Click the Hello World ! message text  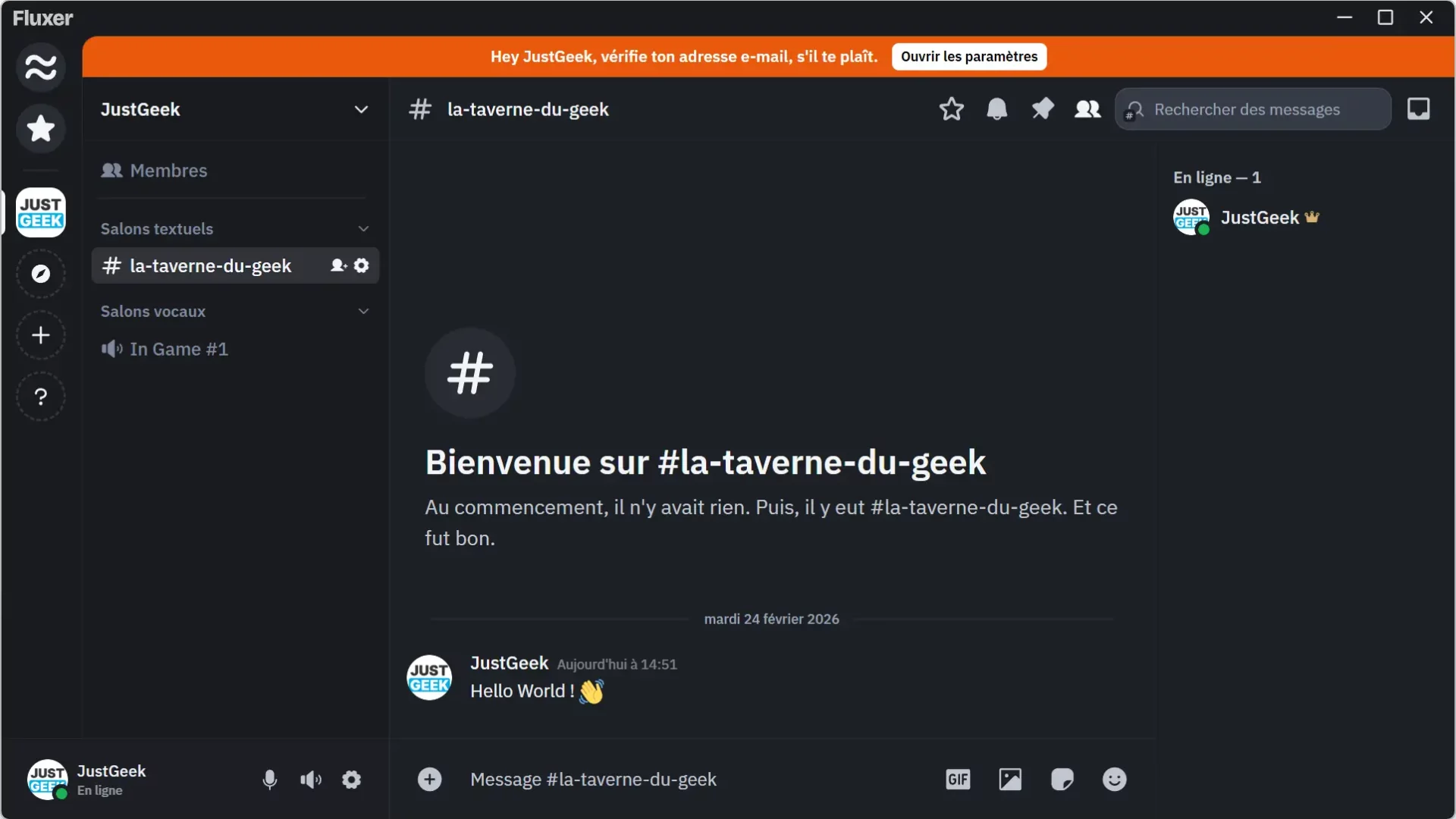[x=522, y=692]
